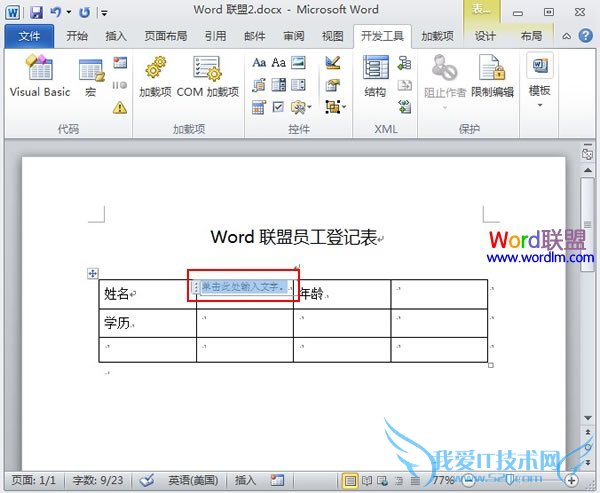Open the 加载项 gears button
600x493 pixels.
pos(155,76)
